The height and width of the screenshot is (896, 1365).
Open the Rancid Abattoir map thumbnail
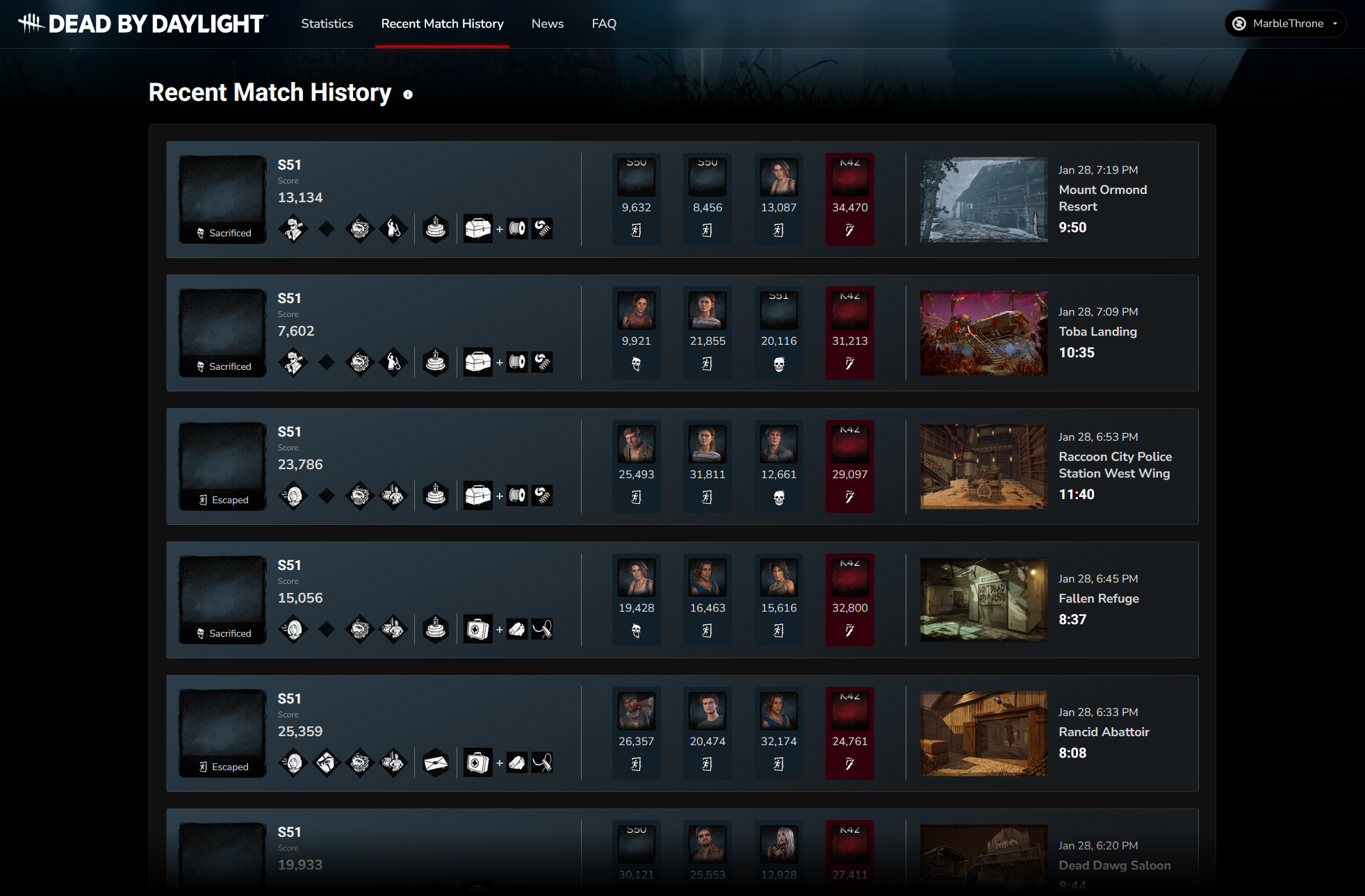click(983, 733)
